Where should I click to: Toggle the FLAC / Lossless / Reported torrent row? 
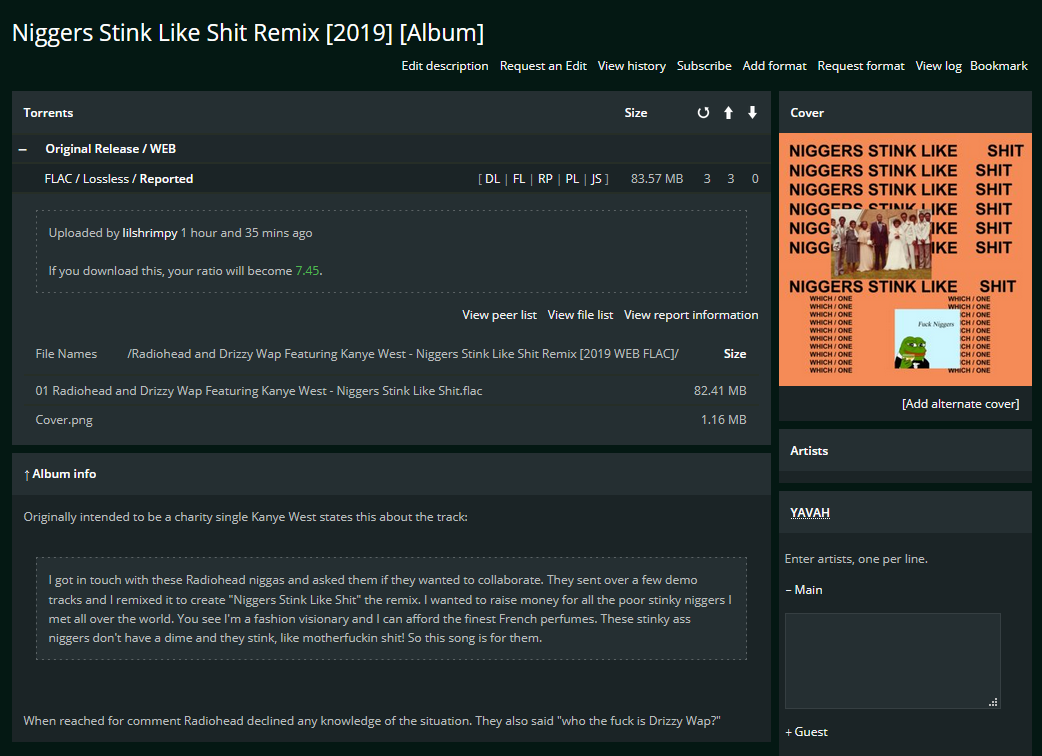(118, 179)
